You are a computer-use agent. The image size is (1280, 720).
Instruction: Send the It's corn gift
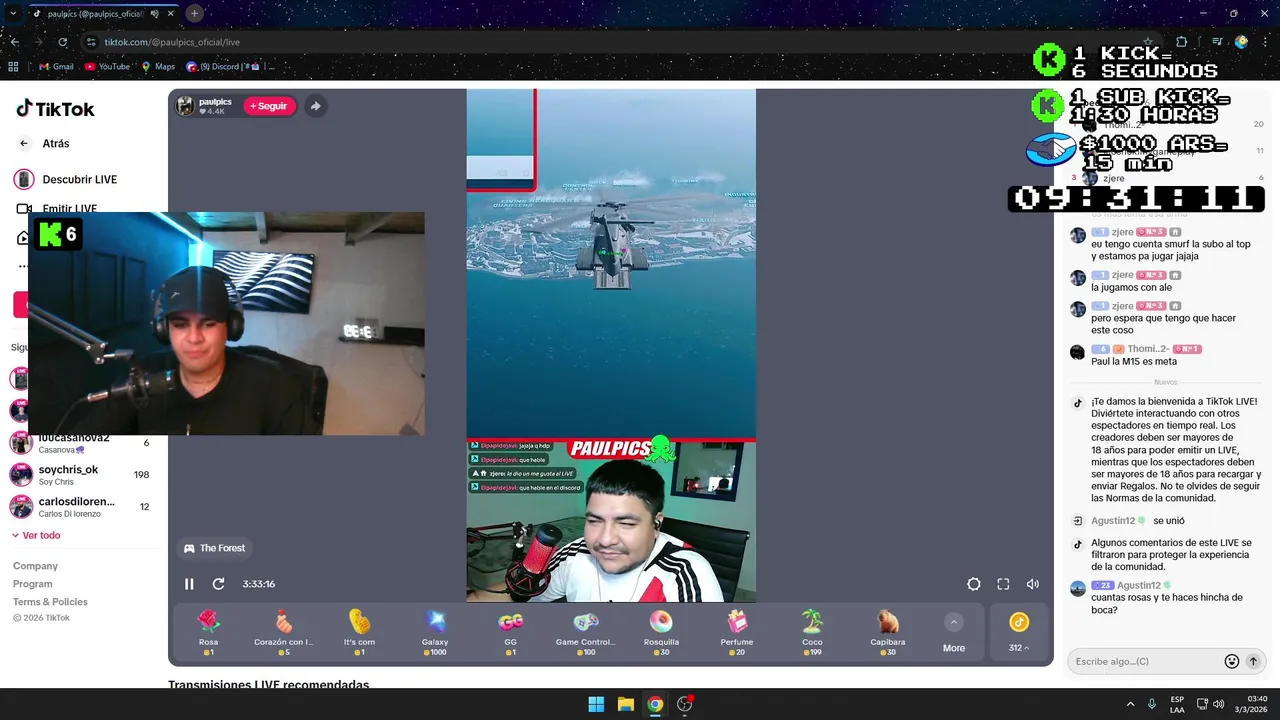click(x=359, y=633)
